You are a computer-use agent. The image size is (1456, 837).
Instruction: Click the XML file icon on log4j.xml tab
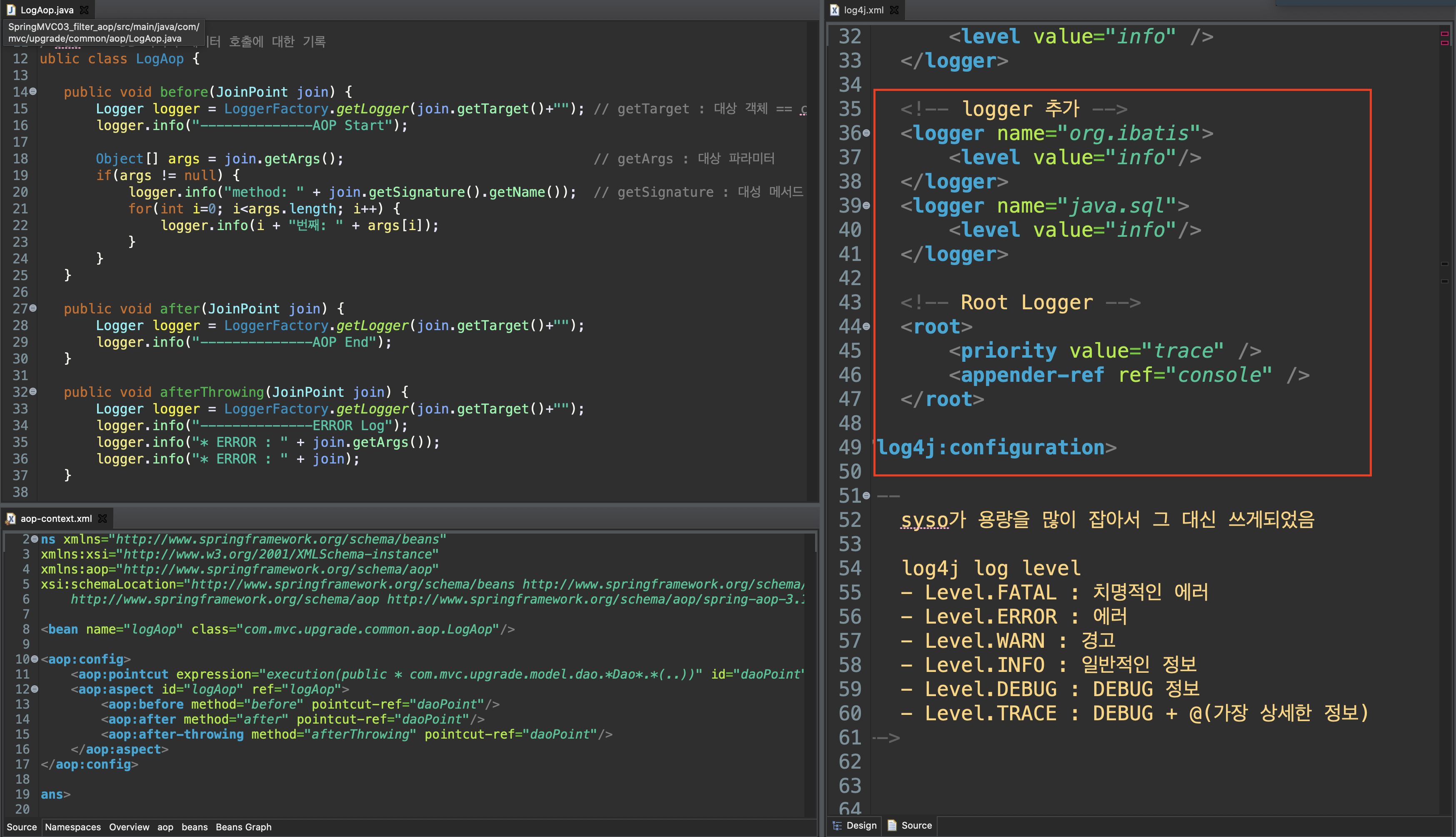coord(834,10)
